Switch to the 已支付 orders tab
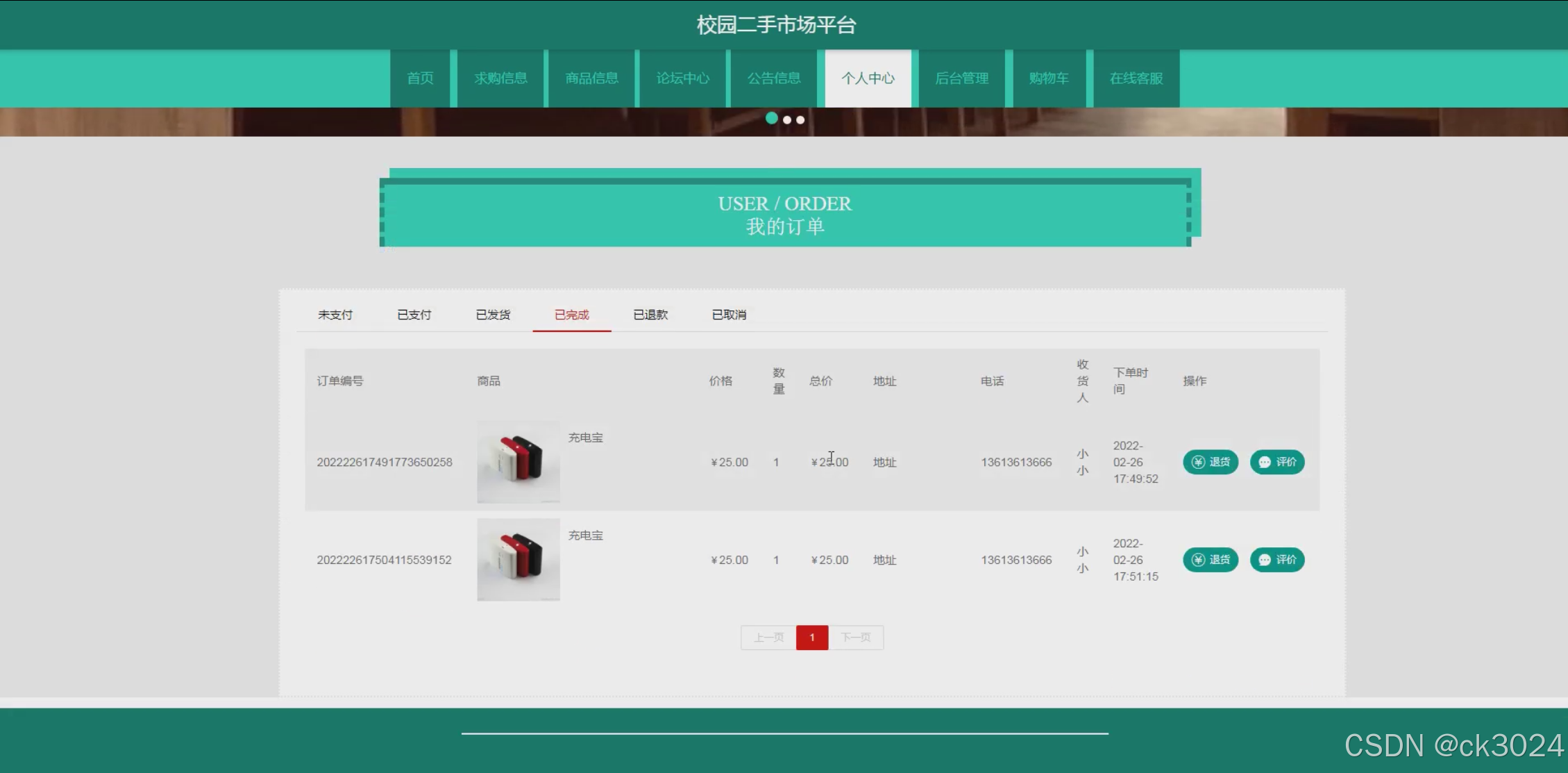1568x773 pixels. pos(414,315)
